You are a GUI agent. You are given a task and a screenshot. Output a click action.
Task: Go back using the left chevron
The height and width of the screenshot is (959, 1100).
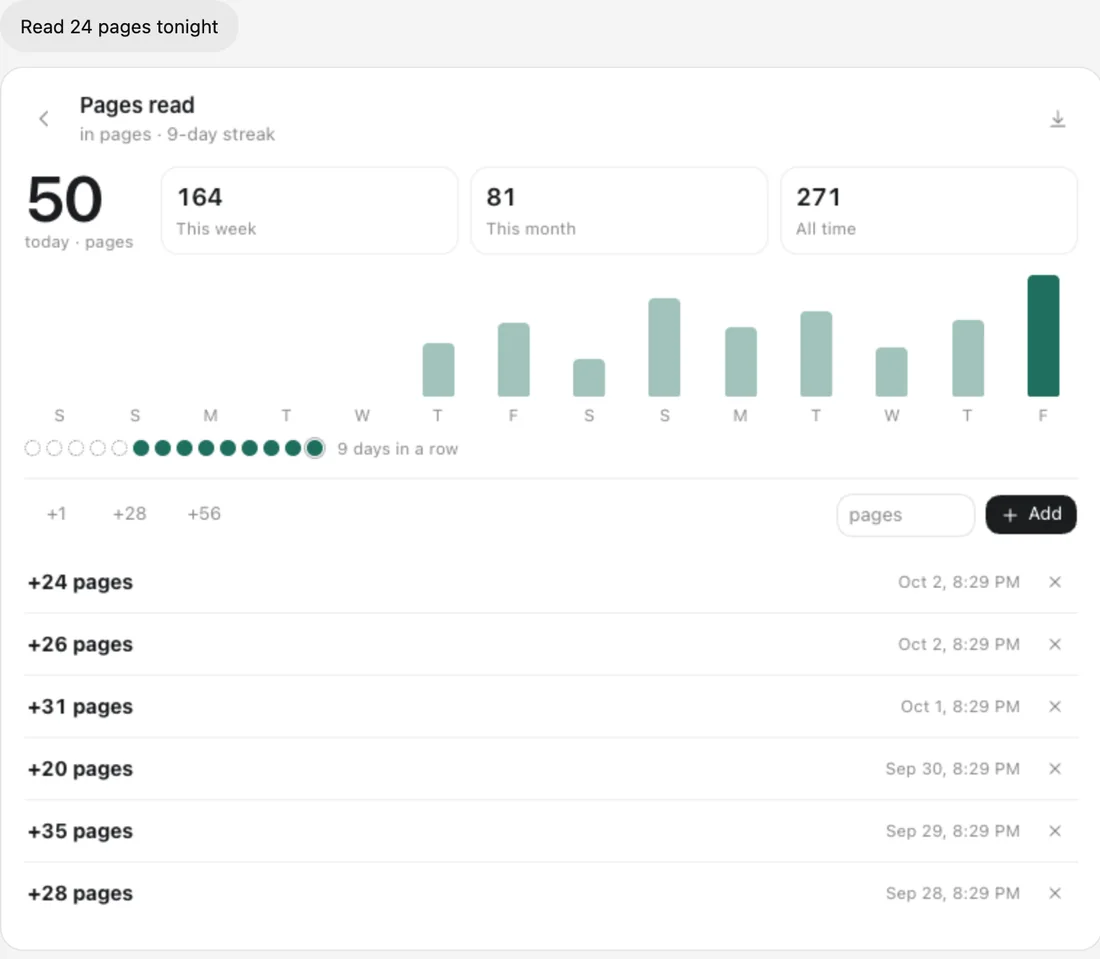click(43, 119)
